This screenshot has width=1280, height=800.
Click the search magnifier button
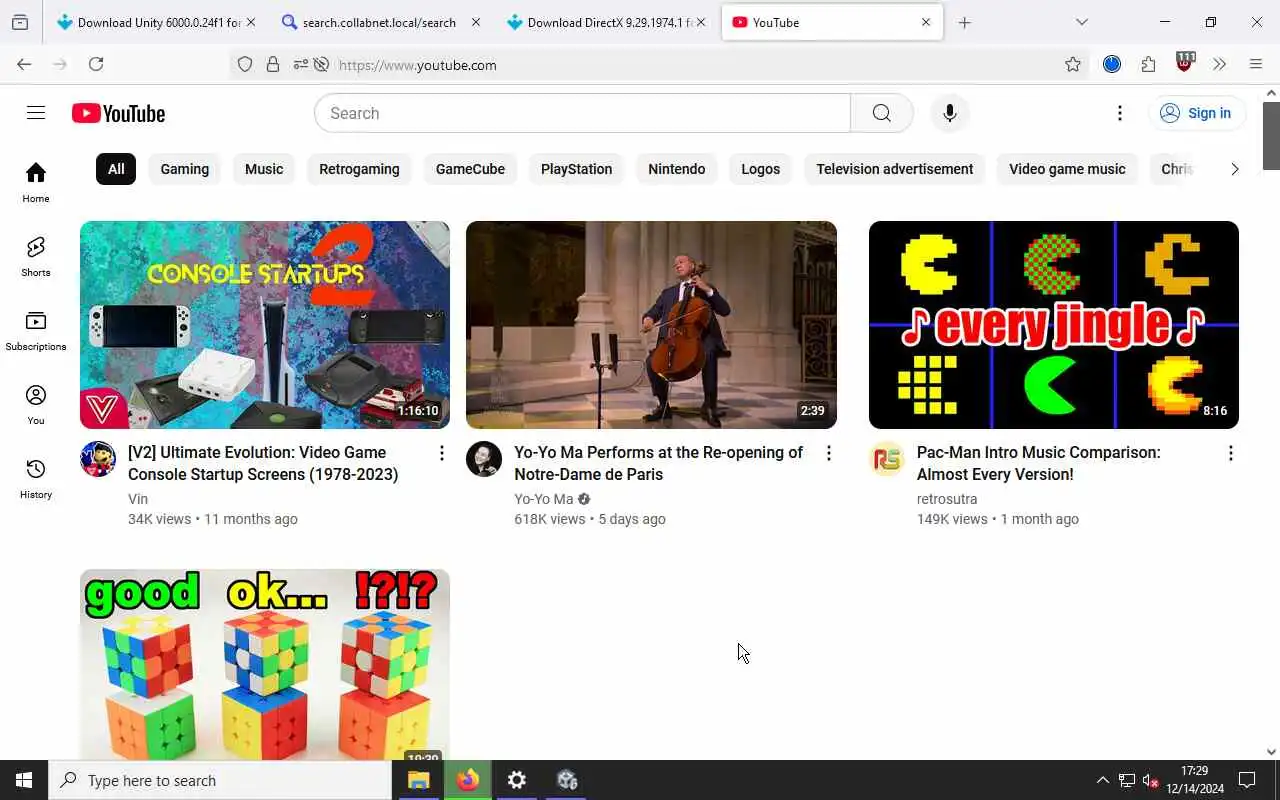tap(881, 113)
